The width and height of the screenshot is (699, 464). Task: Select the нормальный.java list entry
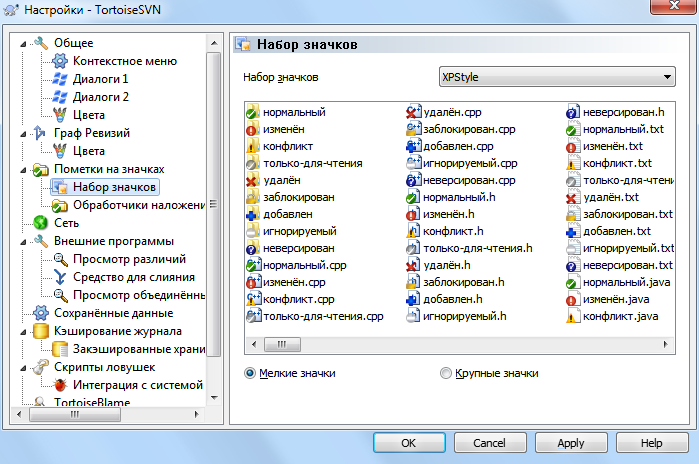pos(618,282)
